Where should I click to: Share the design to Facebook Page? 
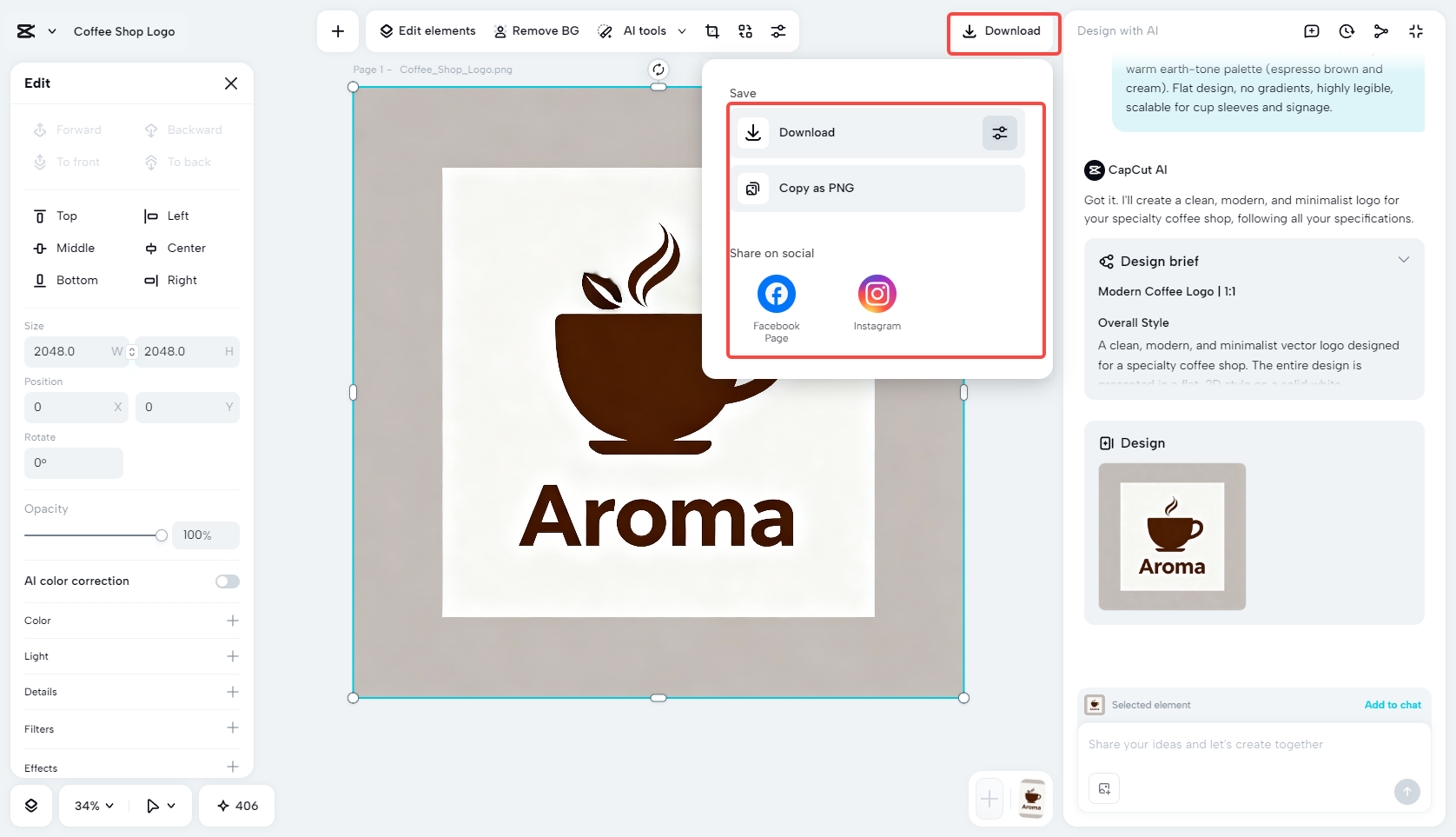[776, 294]
